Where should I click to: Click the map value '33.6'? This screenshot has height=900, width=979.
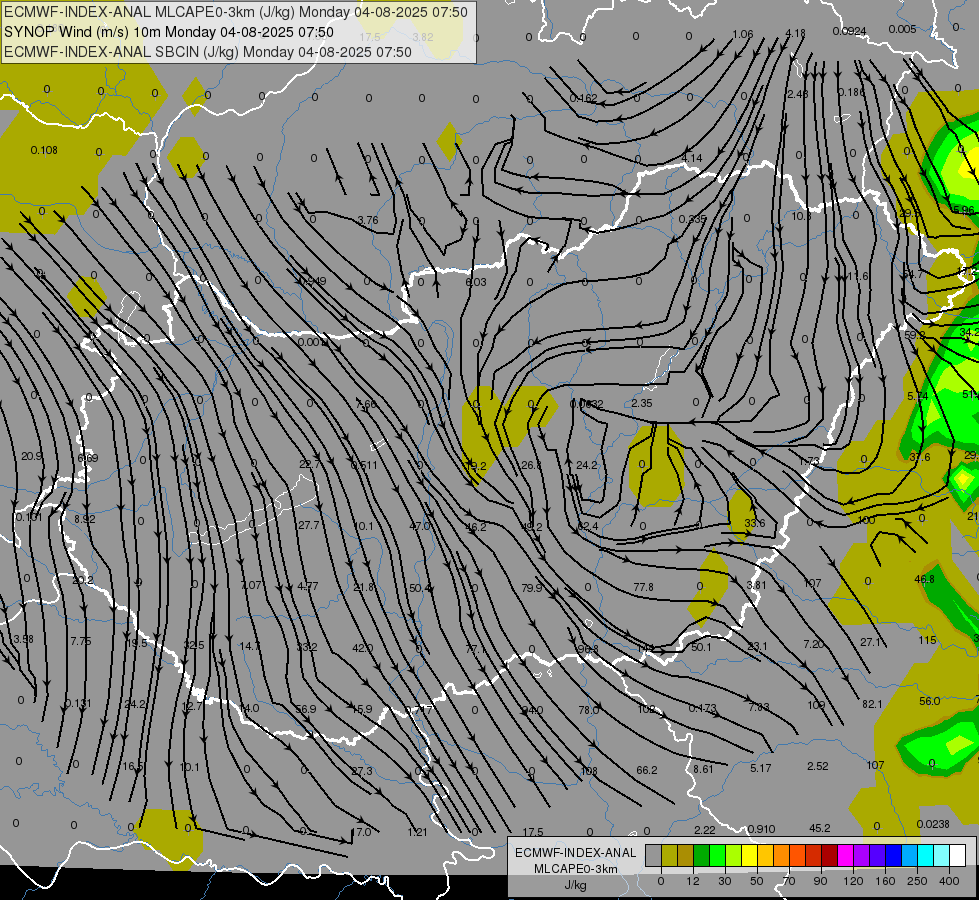[755, 523]
